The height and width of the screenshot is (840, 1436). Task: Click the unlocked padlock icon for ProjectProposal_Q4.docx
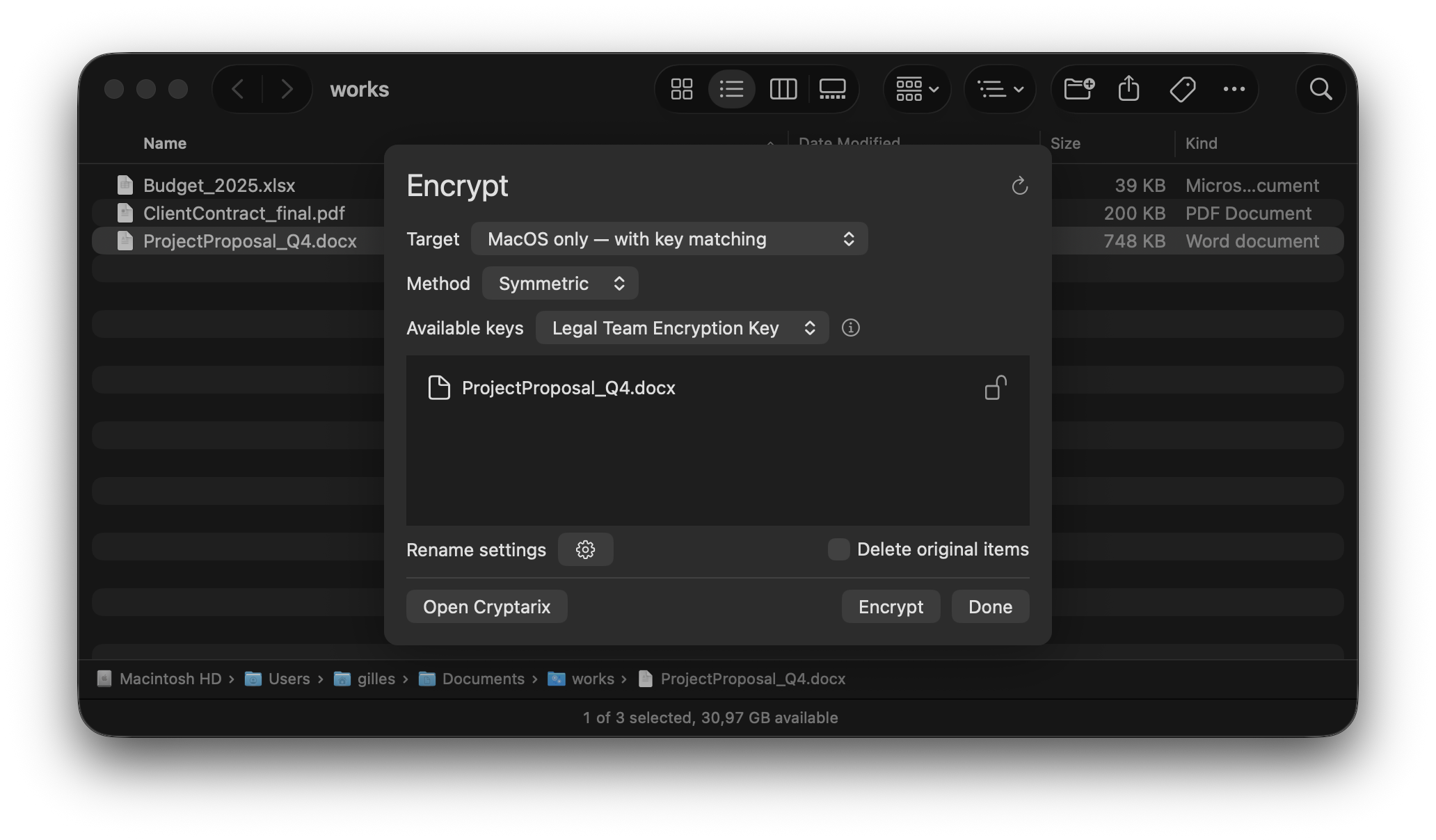pos(996,388)
